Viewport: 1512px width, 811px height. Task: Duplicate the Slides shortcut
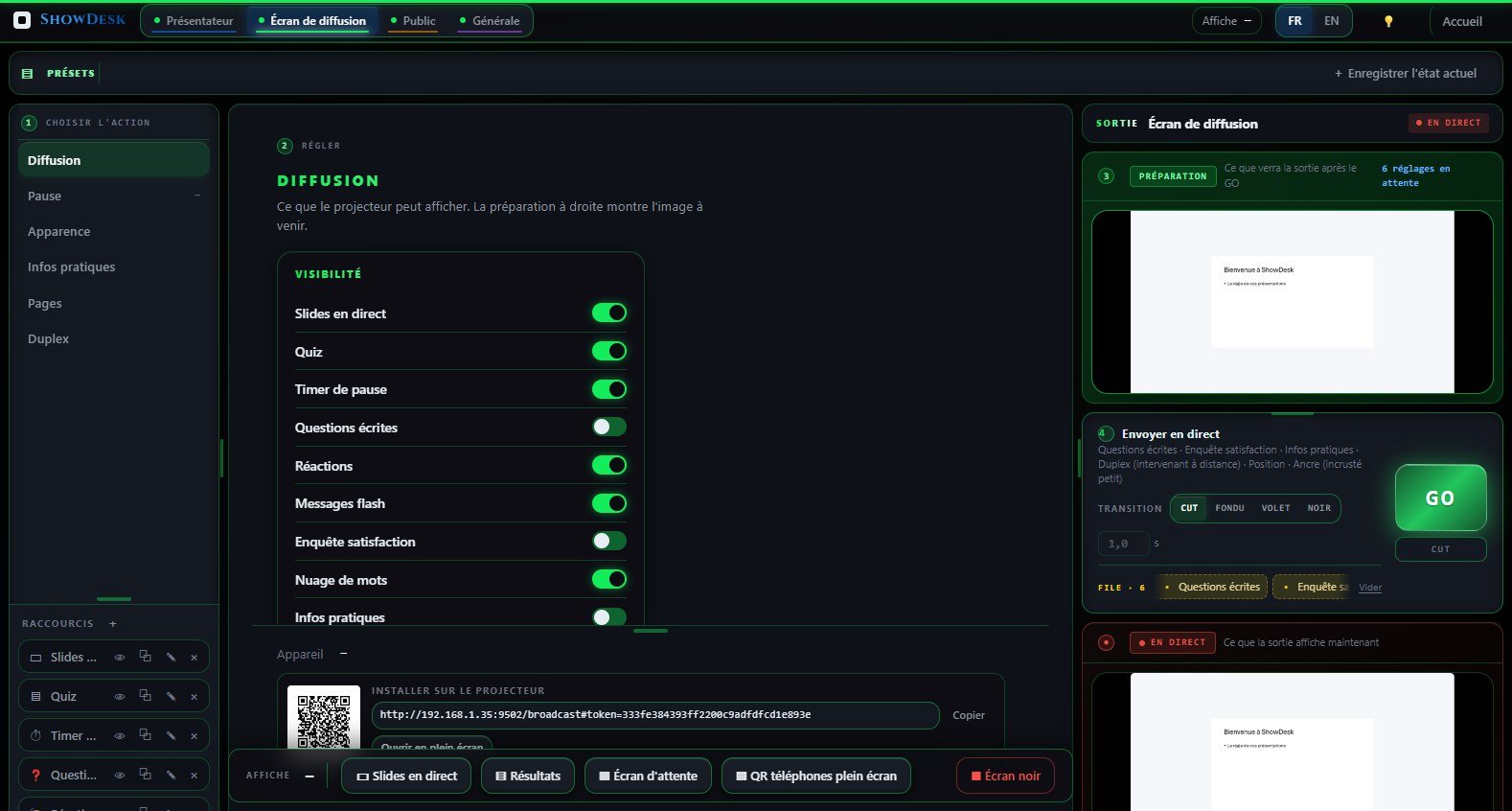[x=146, y=657]
